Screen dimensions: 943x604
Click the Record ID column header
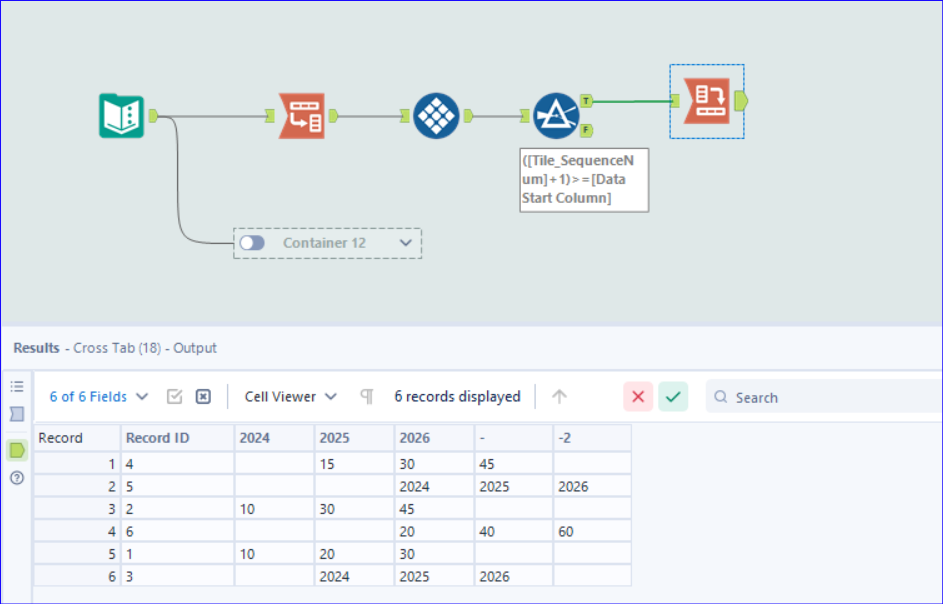click(x=177, y=438)
